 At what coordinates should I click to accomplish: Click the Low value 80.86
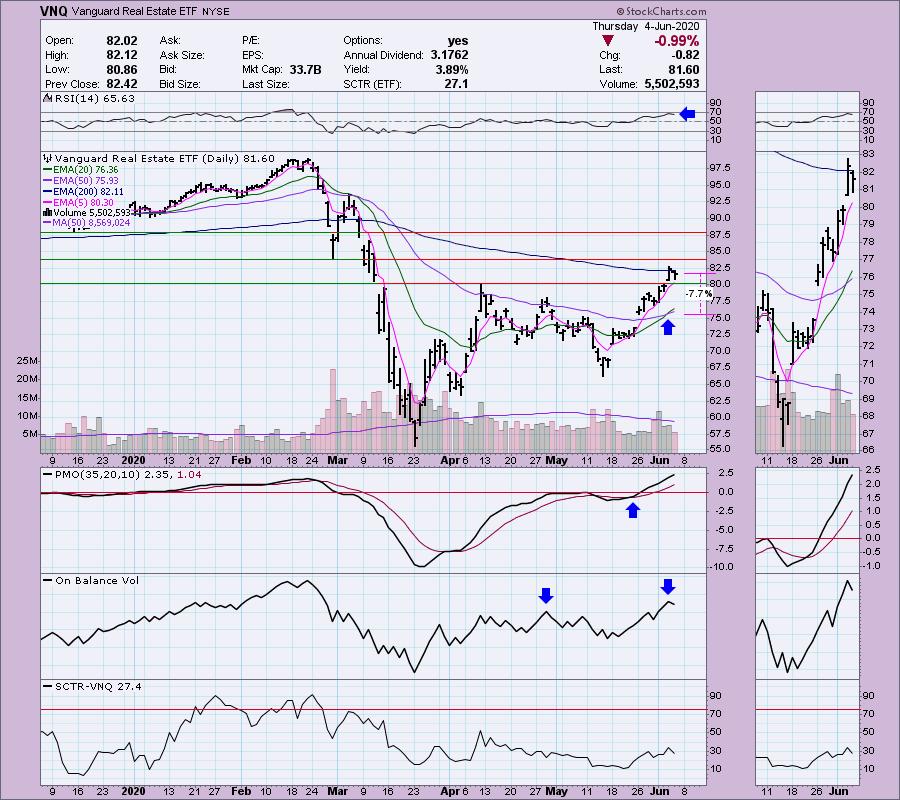click(x=122, y=69)
